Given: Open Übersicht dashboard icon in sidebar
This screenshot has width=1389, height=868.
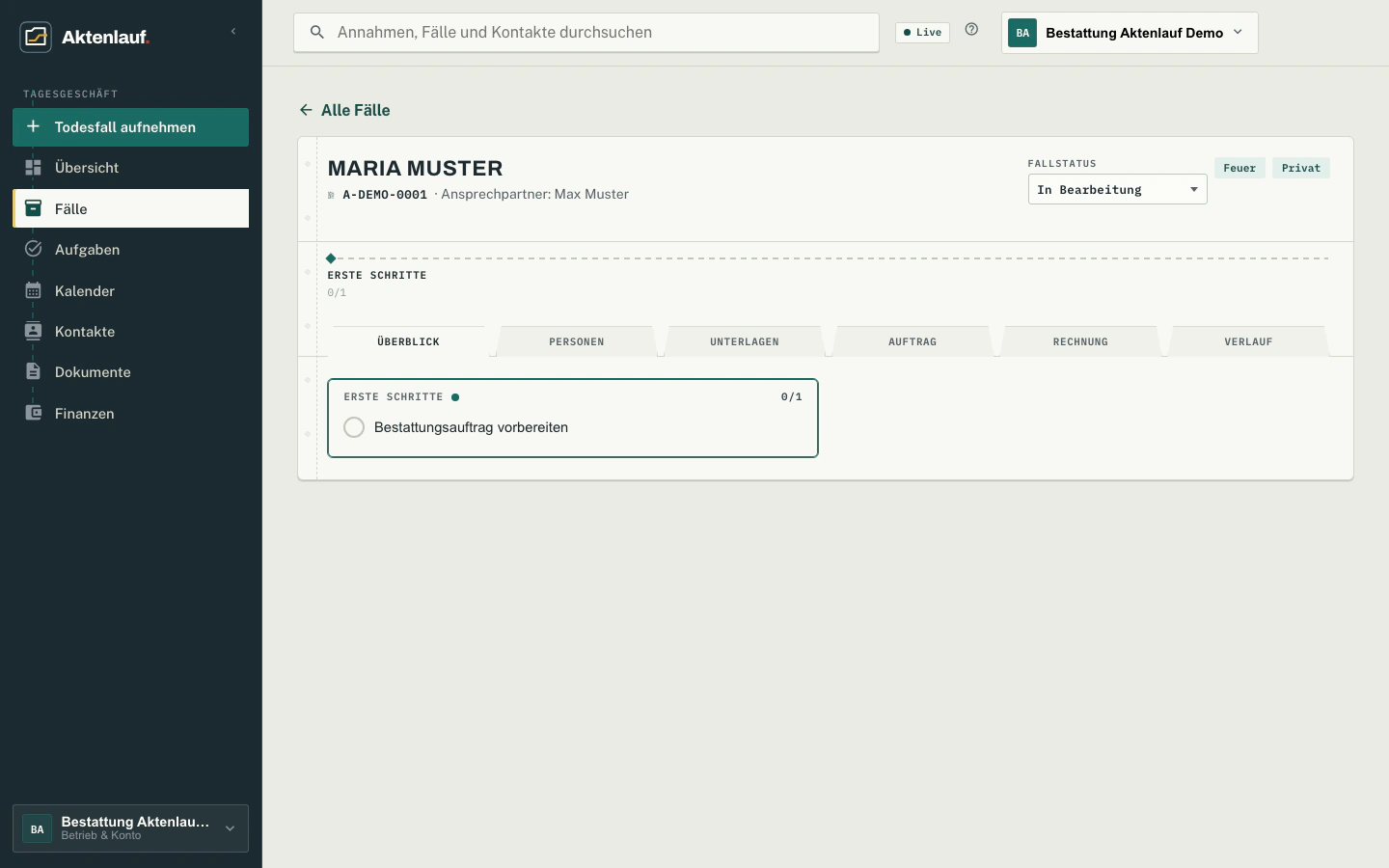Looking at the screenshot, I should click(x=33, y=168).
